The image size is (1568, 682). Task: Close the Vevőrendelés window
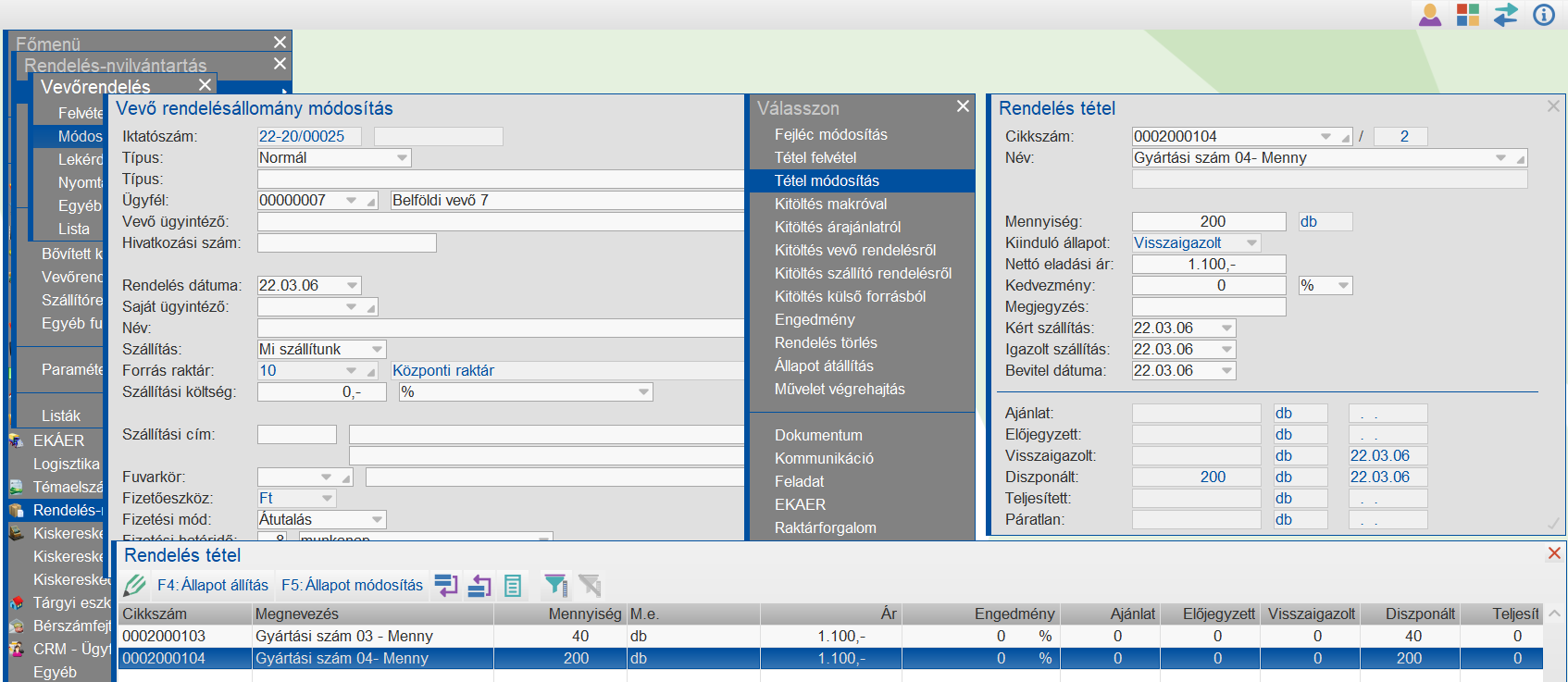pyautogui.click(x=205, y=85)
